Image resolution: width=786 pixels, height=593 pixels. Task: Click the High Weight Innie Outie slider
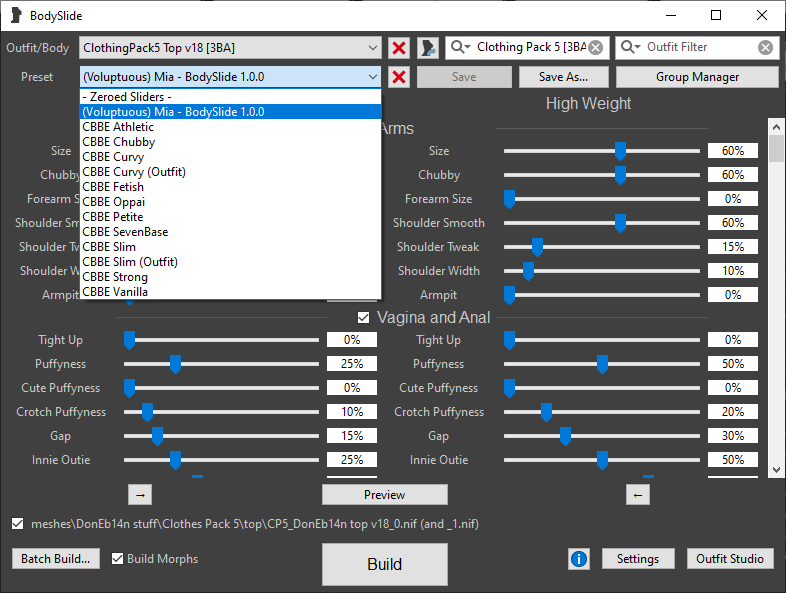[x=602, y=460]
